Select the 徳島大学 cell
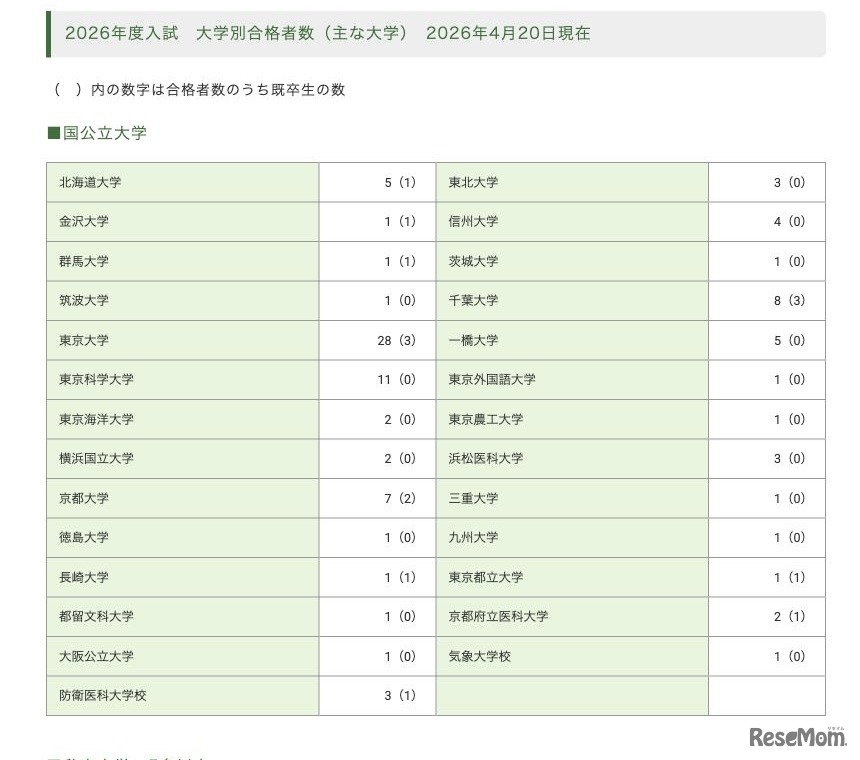860x760 pixels. tap(183, 538)
